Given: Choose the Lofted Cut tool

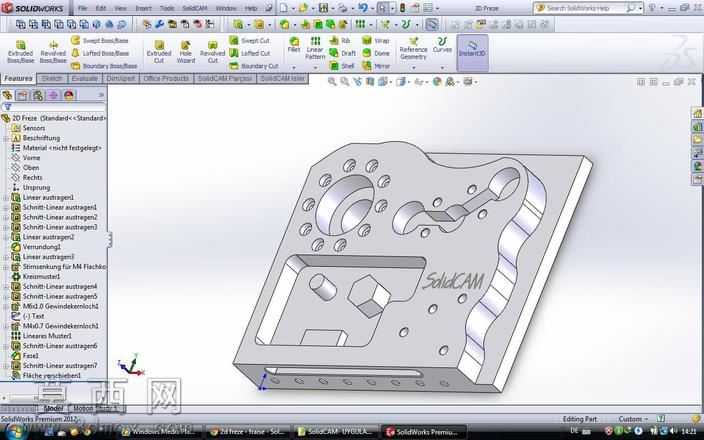Looking at the screenshot, I should pyautogui.click(x=250, y=53).
